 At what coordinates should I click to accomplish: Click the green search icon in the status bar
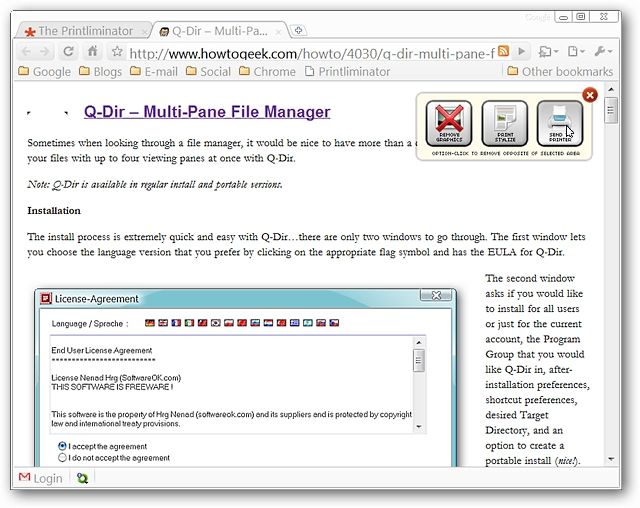pyautogui.click(x=82, y=478)
